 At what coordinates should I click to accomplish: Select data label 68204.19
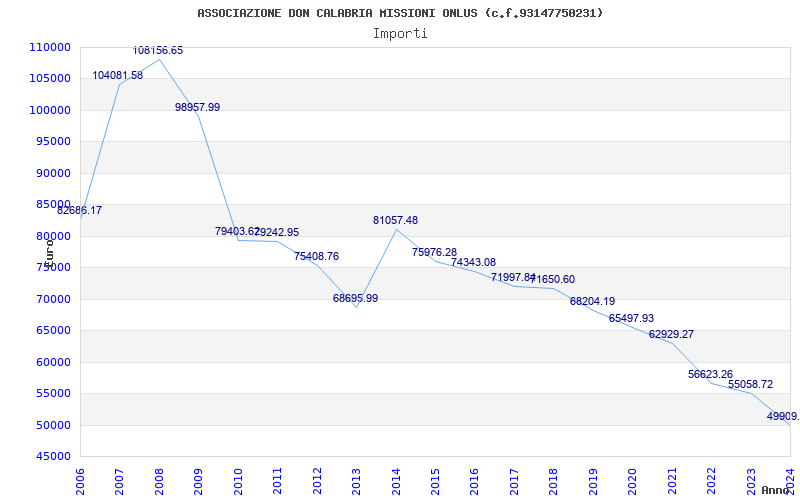592,302
